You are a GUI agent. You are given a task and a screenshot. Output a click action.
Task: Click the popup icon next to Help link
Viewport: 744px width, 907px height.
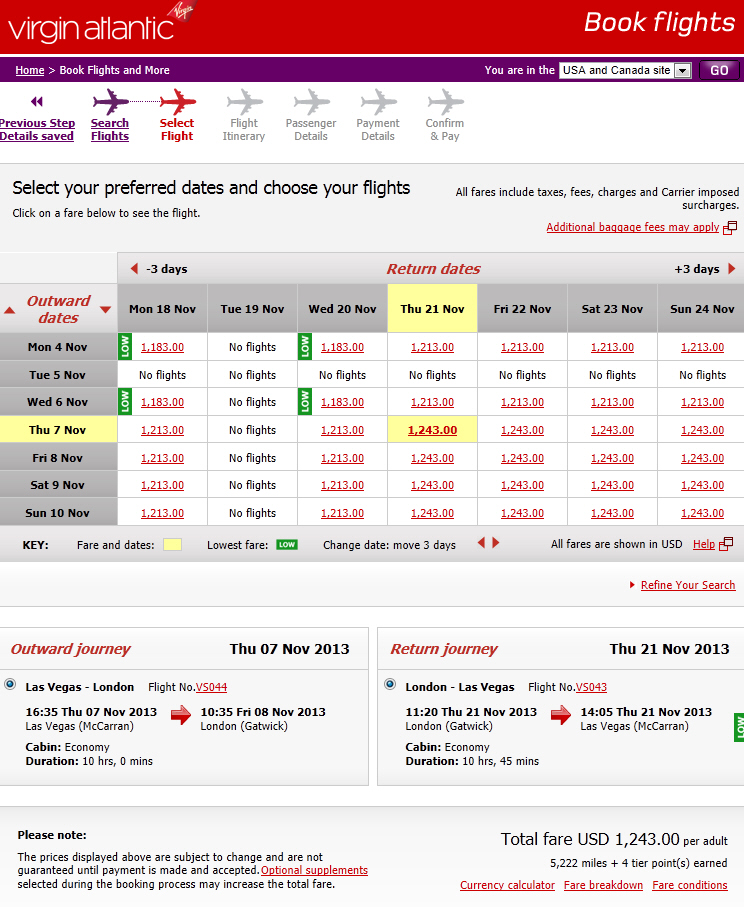[726, 544]
